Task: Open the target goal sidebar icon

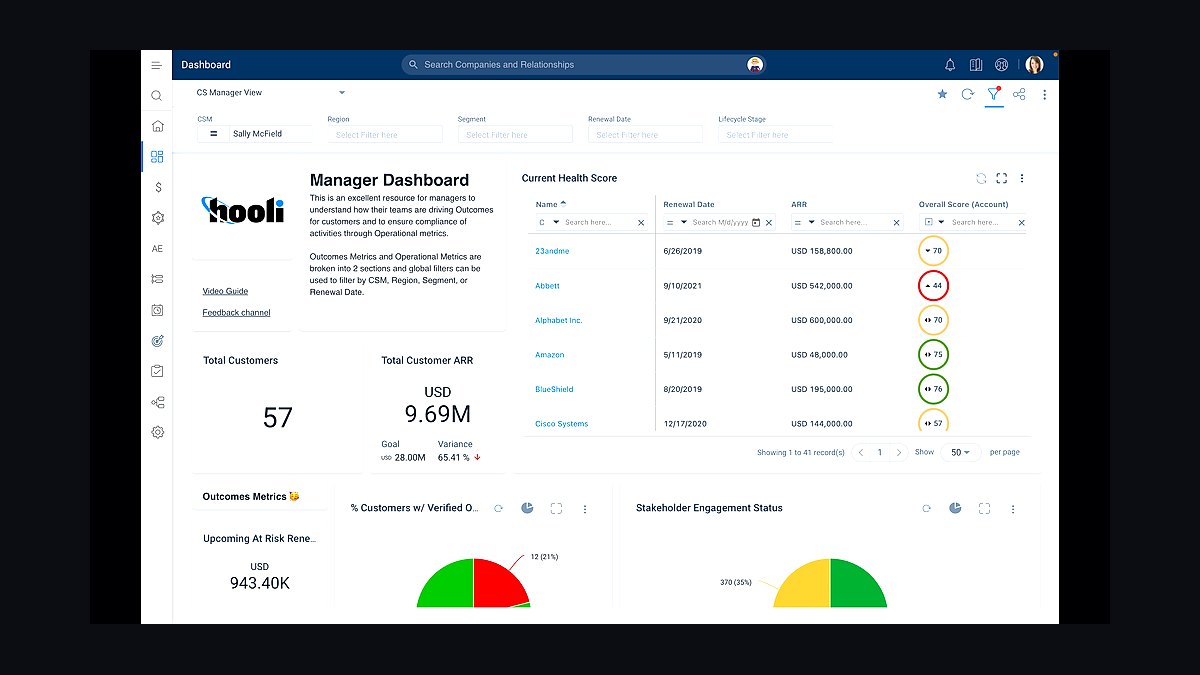Action: tap(157, 341)
